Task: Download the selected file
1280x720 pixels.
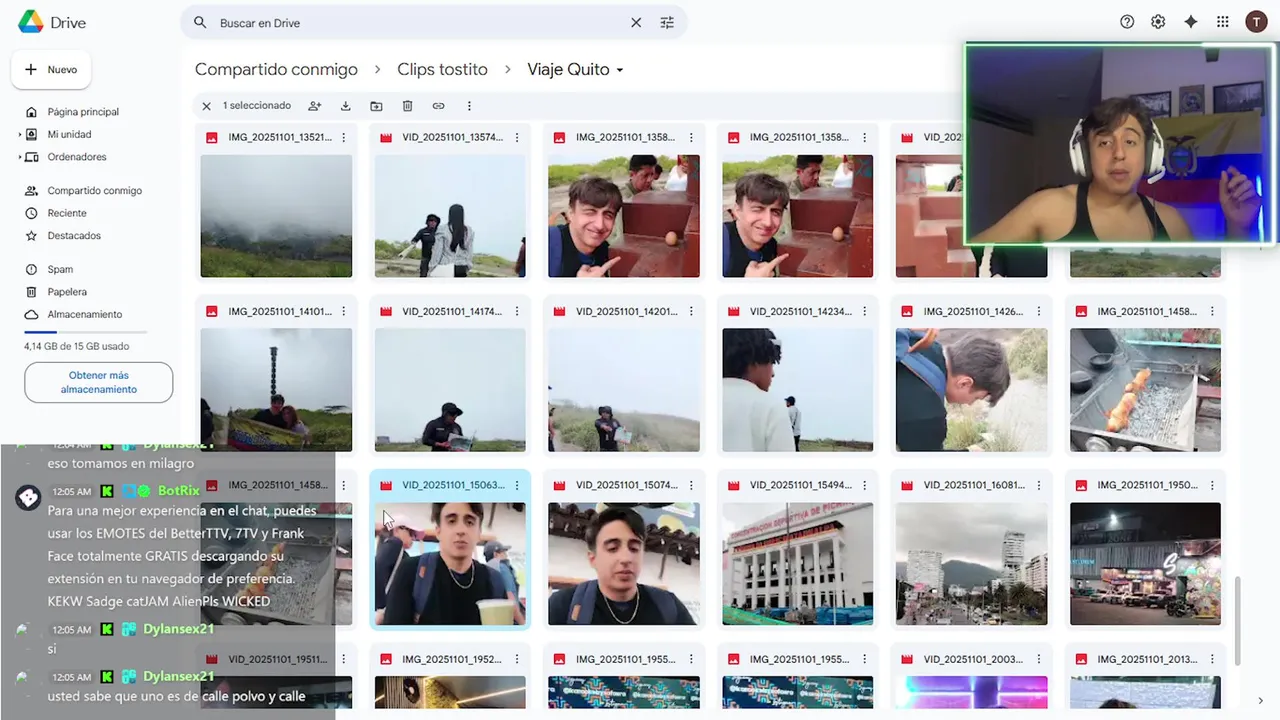Action: tap(346, 106)
